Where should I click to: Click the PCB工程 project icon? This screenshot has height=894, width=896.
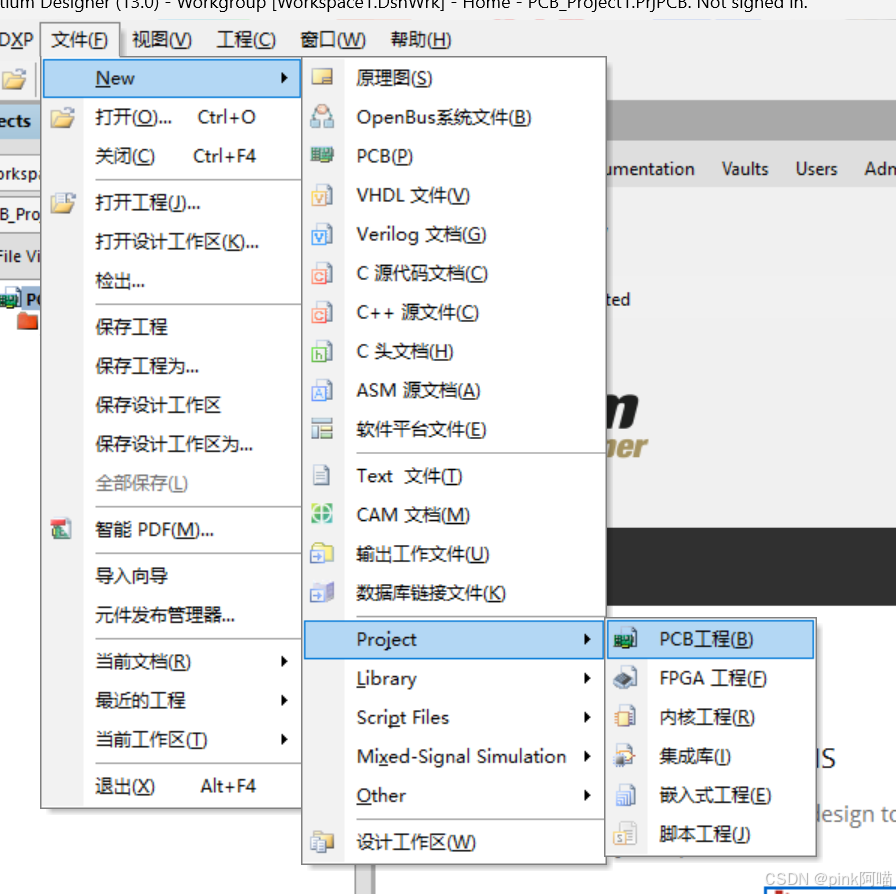coord(625,638)
